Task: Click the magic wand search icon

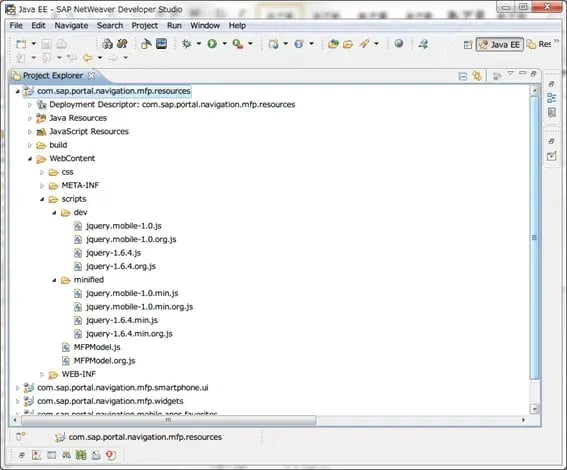Action: (x=364, y=44)
